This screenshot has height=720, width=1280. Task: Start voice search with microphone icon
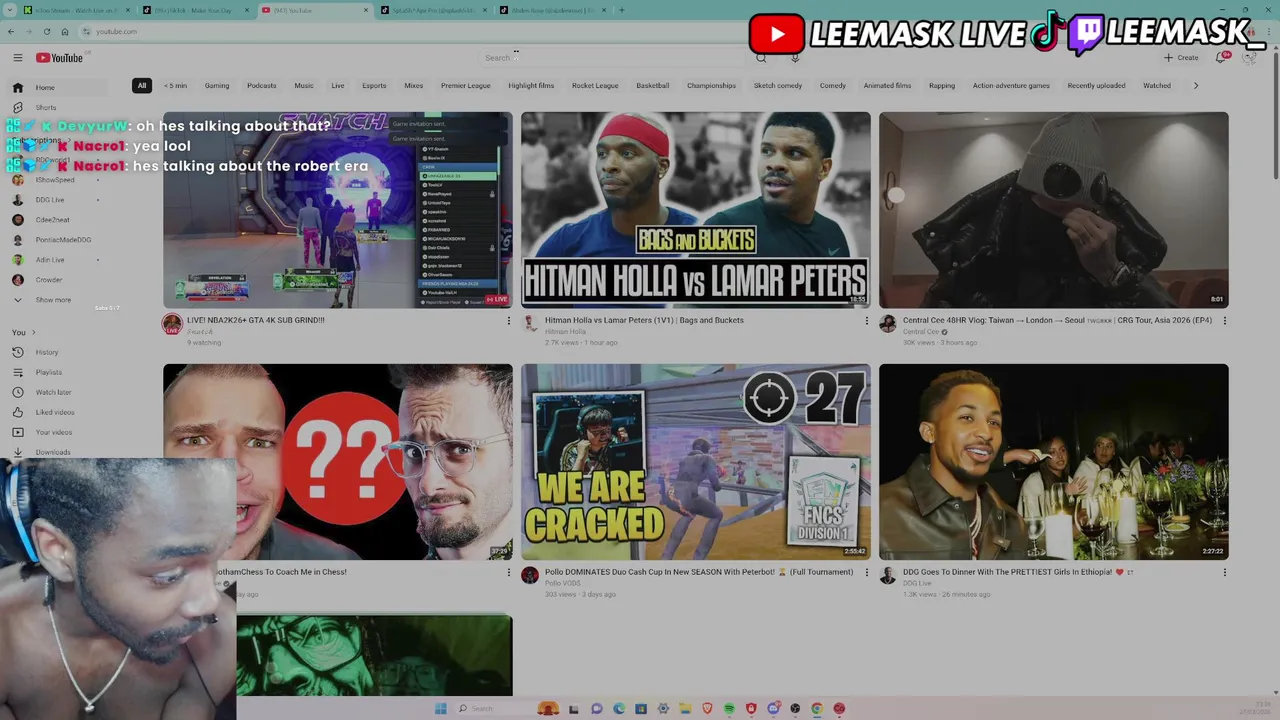pyautogui.click(x=795, y=58)
